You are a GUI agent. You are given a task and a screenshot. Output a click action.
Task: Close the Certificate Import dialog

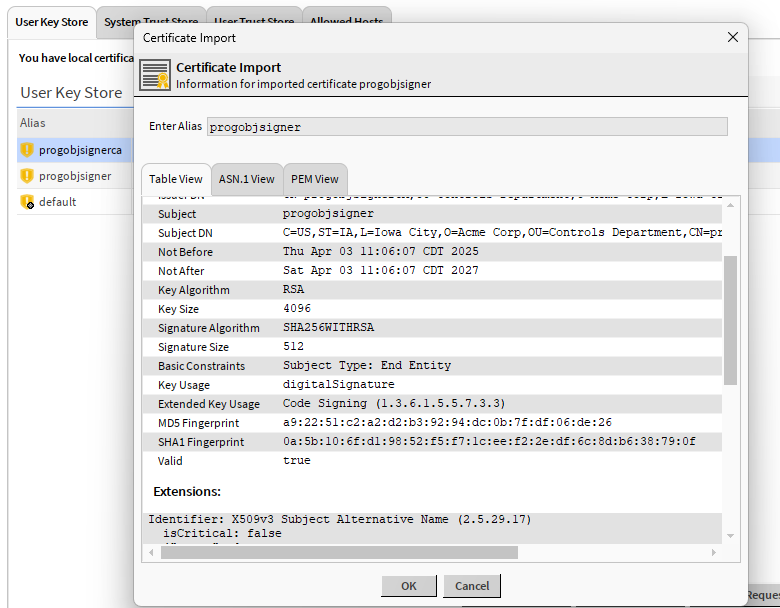point(733,37)
